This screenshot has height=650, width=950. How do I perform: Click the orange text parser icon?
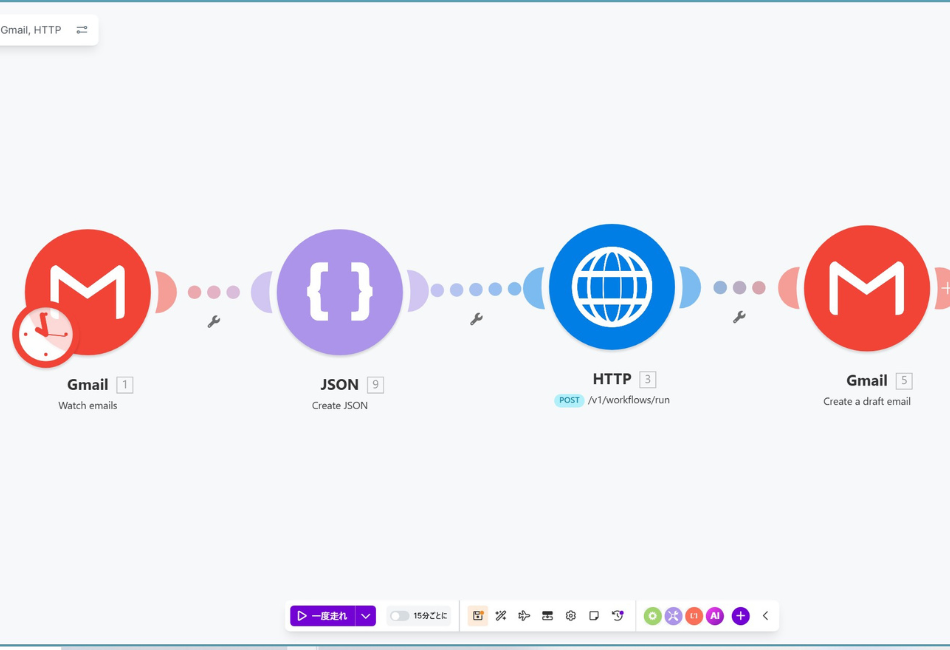pyautogui.click(x=694, y=616)
